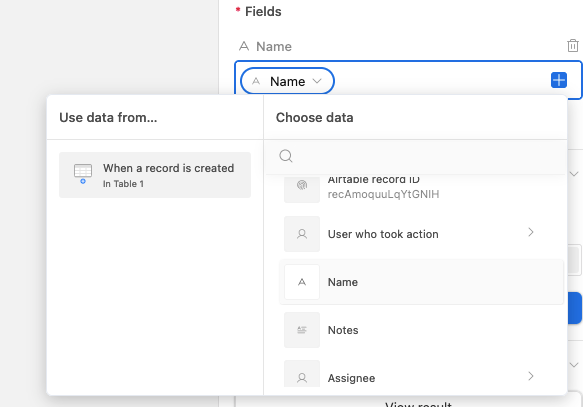Open the Name token dropdown chevron
Viewport: 583px width, 407px height.
(317, 81)
